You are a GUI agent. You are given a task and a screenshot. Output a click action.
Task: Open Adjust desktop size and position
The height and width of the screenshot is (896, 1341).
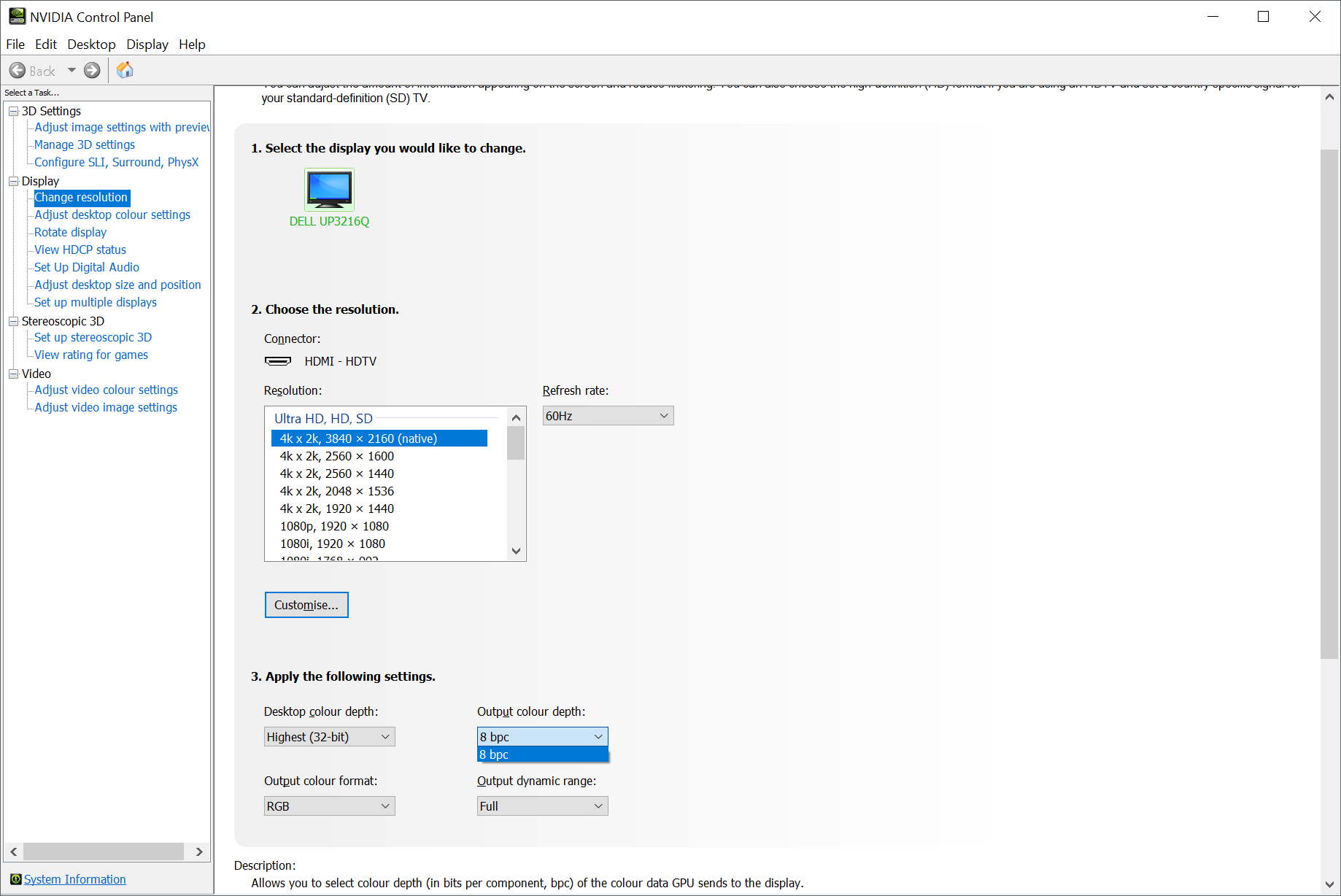tap(117, 285)
